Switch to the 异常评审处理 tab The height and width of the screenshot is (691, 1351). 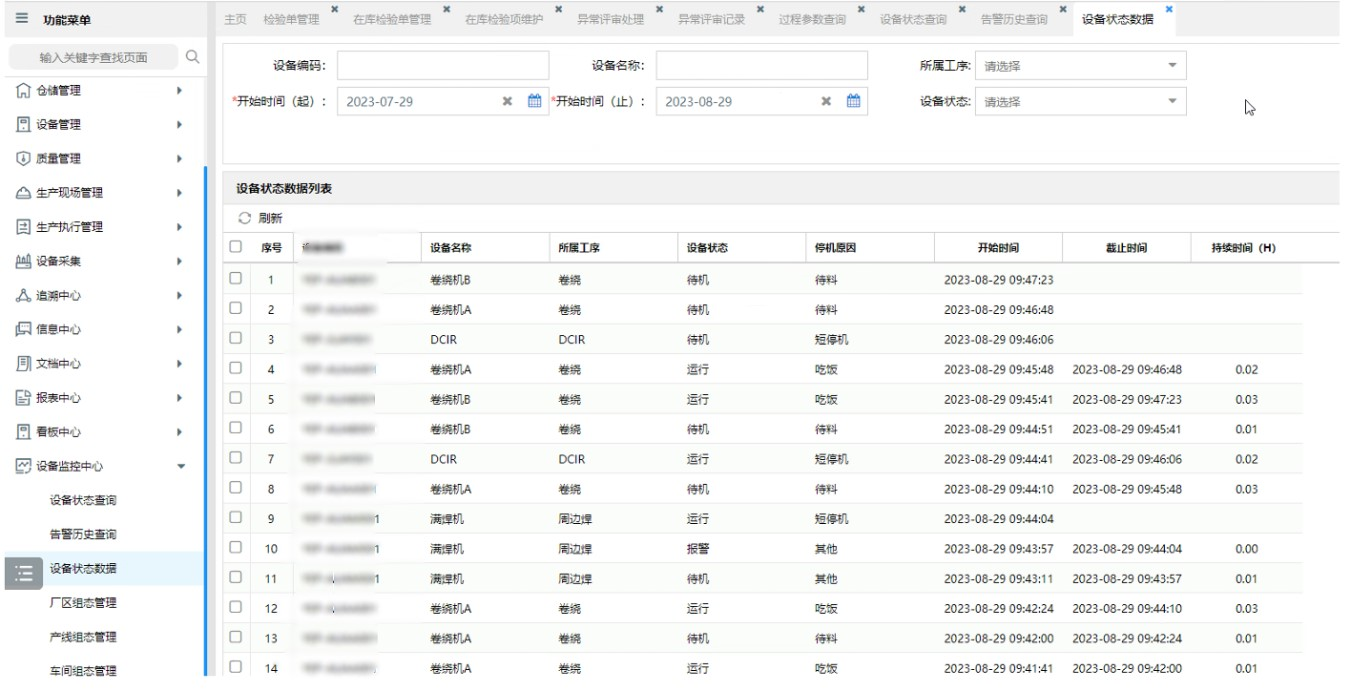(610, 20)
